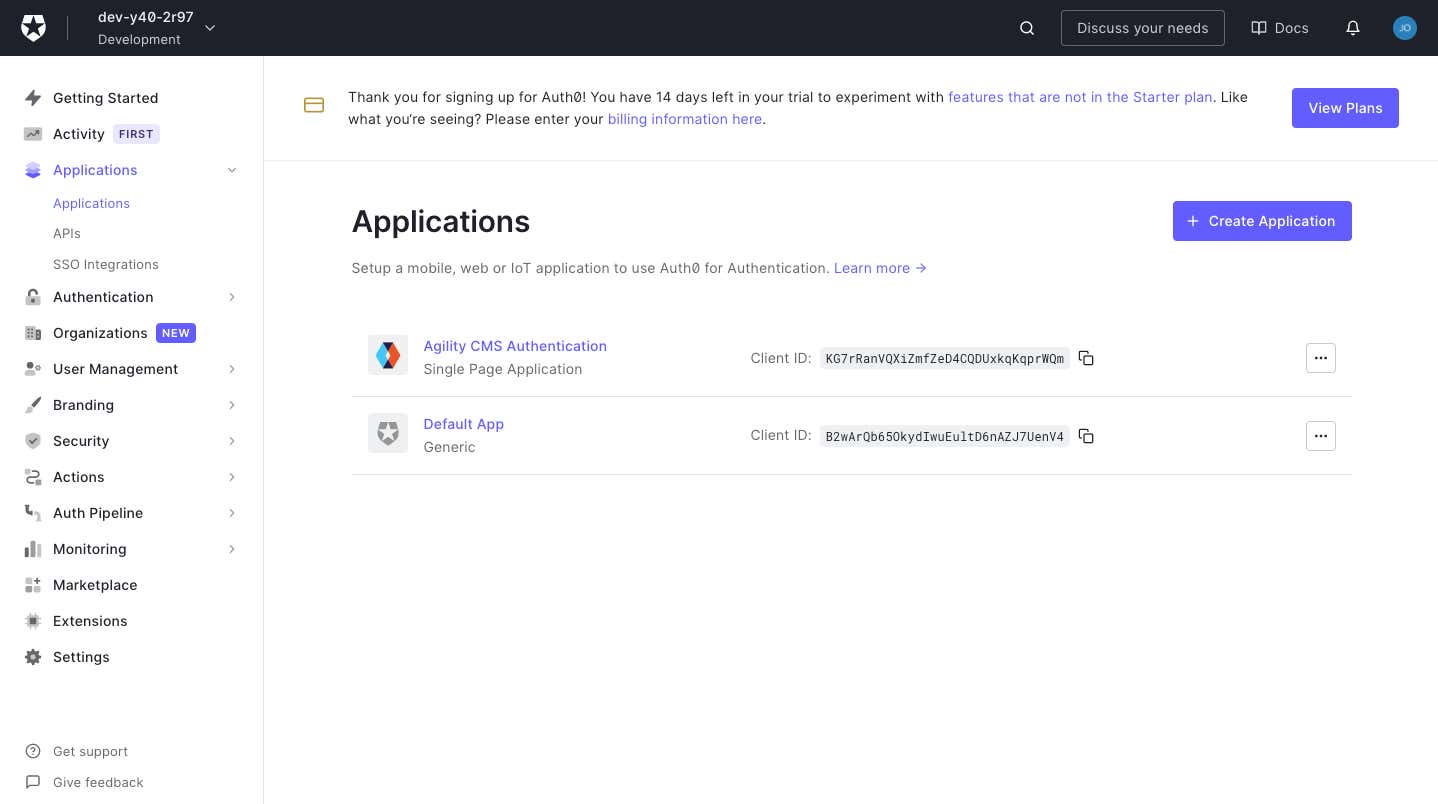
Task: Expand the Authentication section chevron
Action: click(232, 297)
